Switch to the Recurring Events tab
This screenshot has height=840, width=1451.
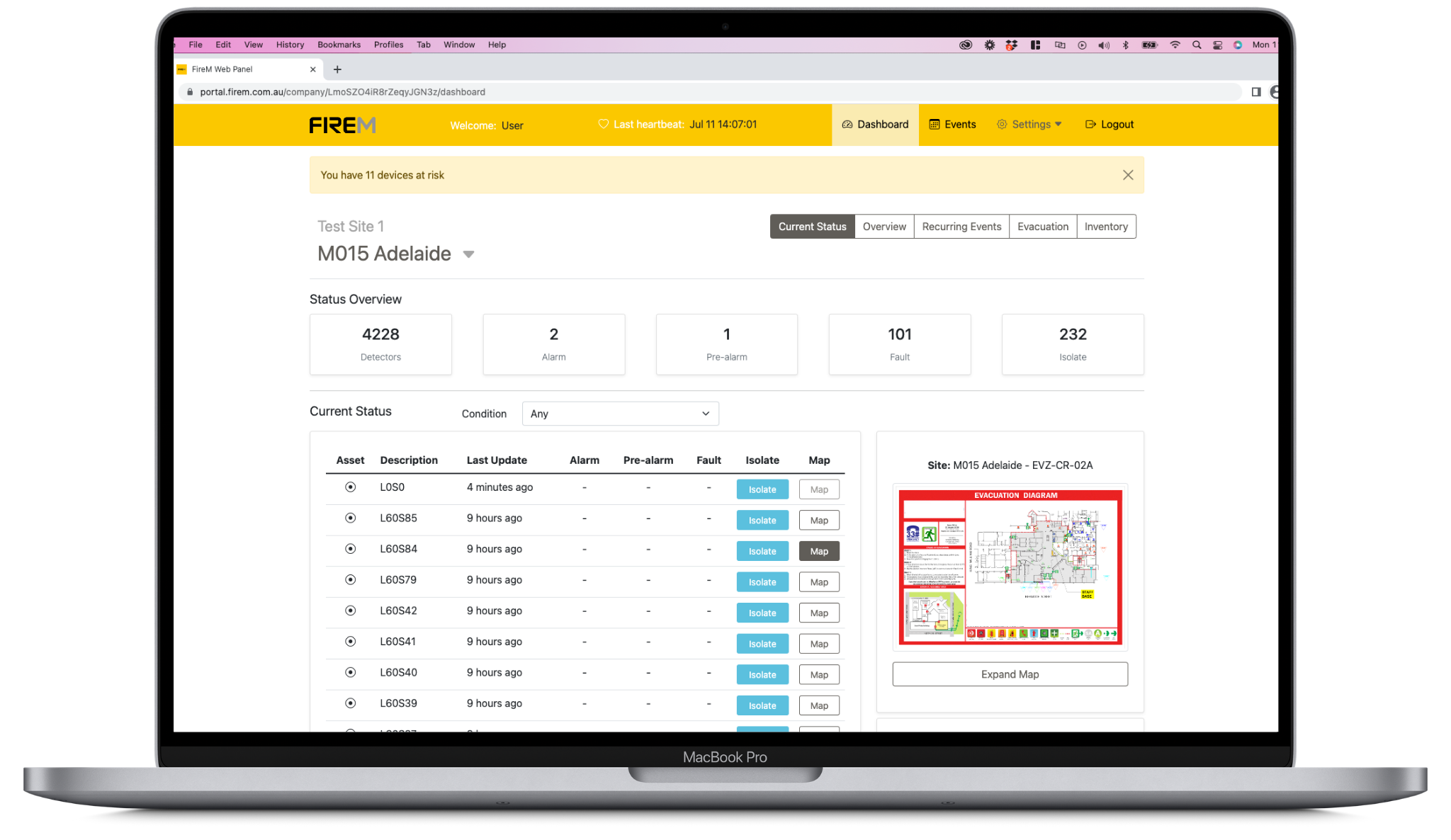point(961,226)
